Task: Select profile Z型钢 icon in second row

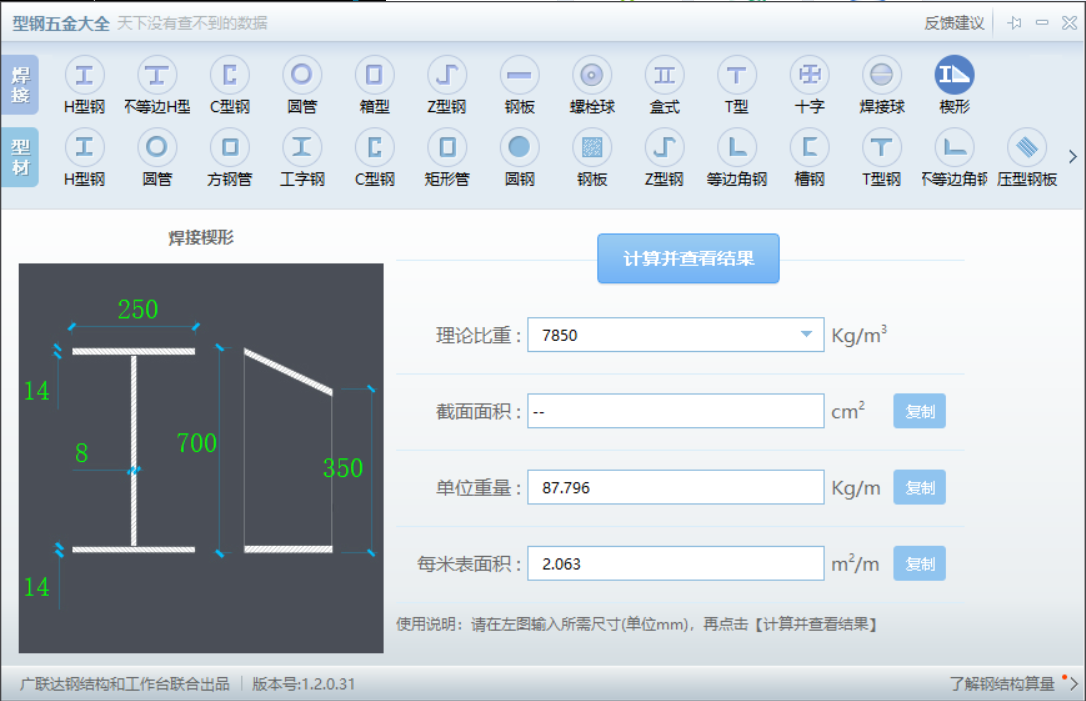Action: [x=664, y=148]
